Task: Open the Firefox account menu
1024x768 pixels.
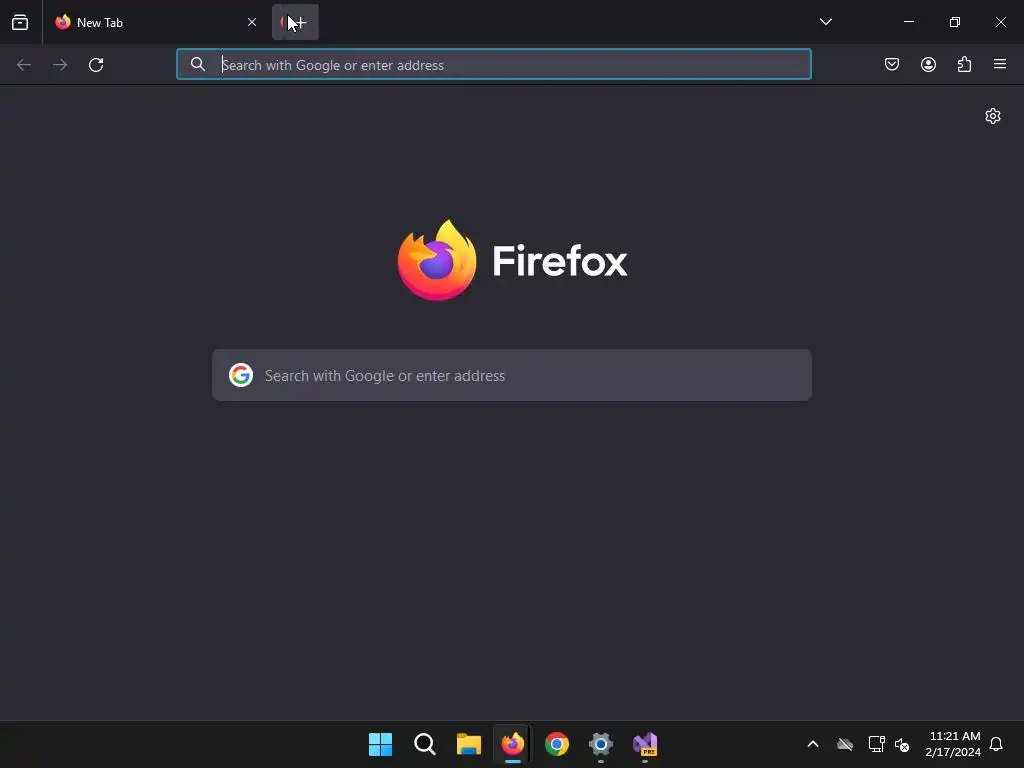Action: click(928, 64)
